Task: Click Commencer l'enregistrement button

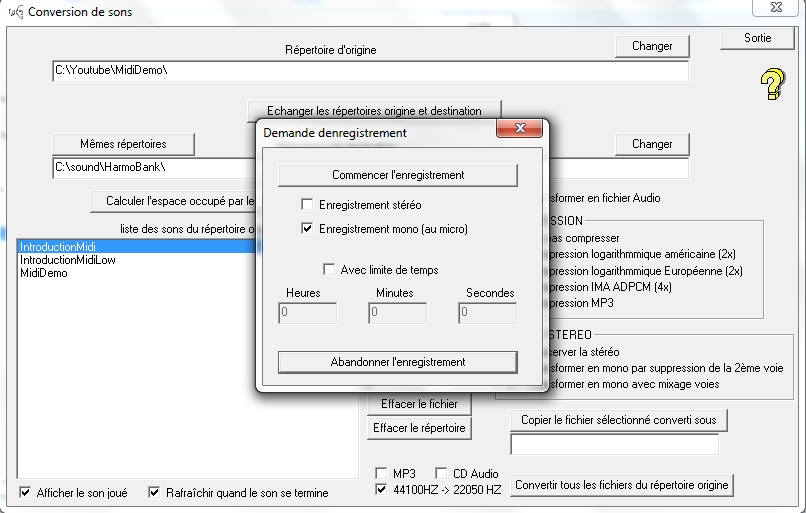Action: (x=397, y=175)
